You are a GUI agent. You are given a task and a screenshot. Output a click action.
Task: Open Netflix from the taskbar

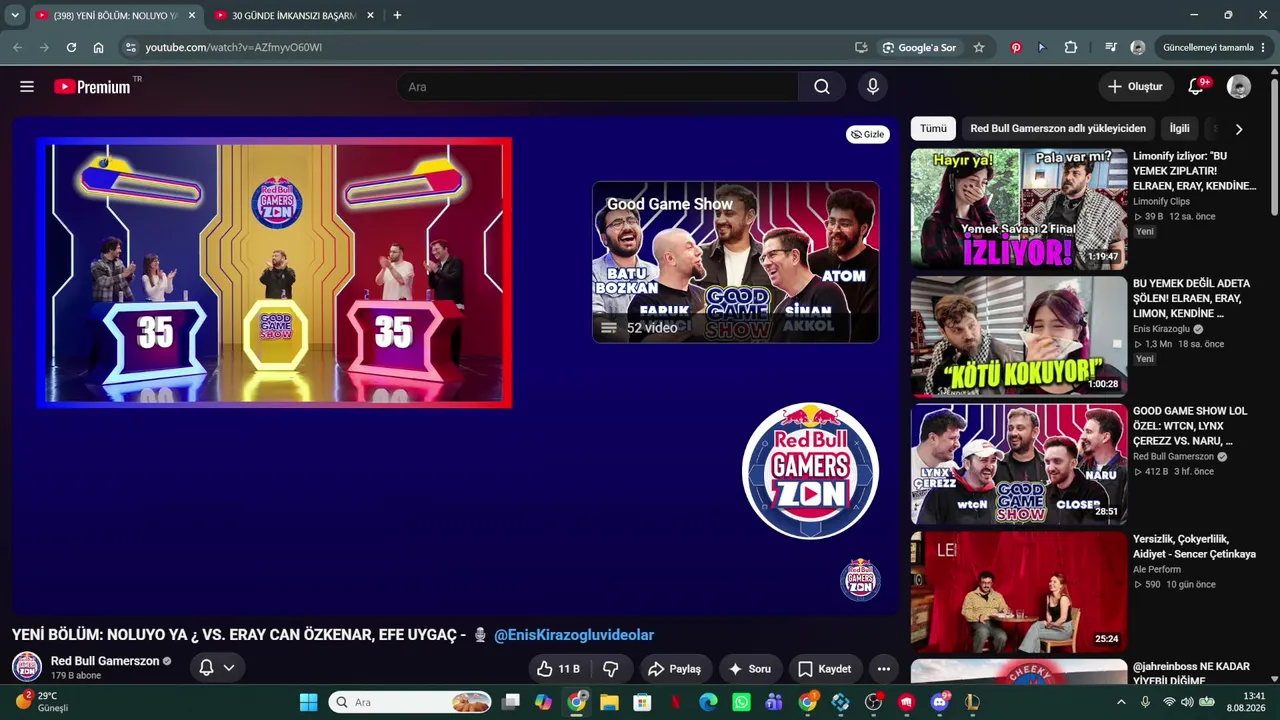pos(675,702)
